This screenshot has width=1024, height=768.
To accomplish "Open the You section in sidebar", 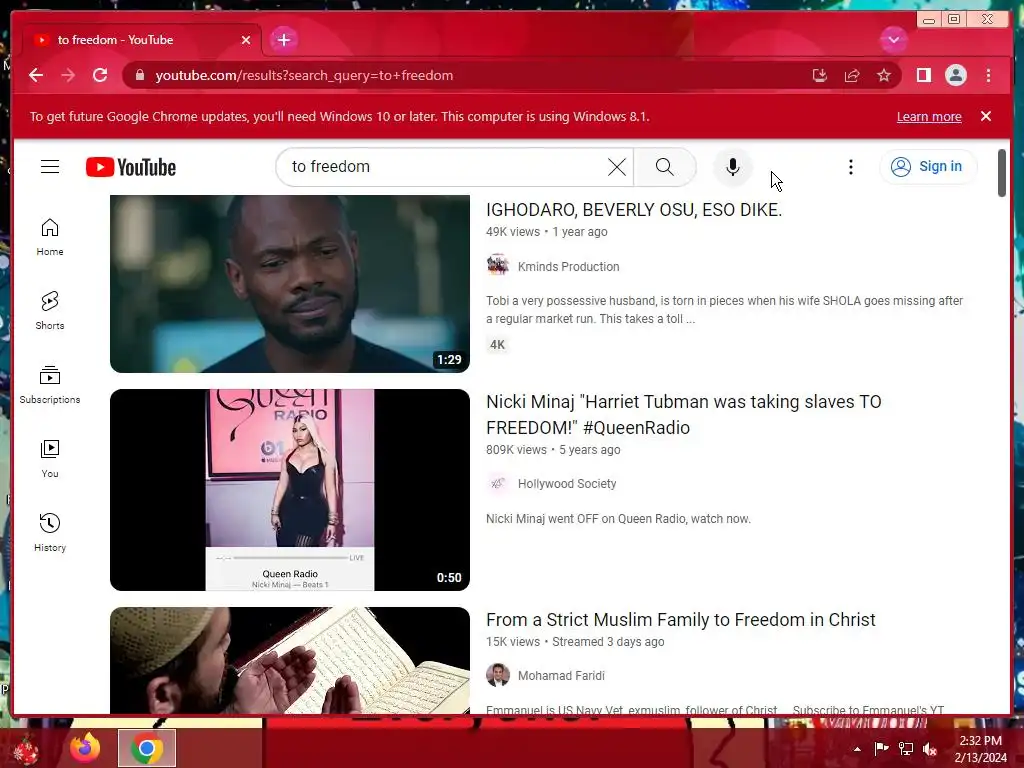I will [50, 458].
